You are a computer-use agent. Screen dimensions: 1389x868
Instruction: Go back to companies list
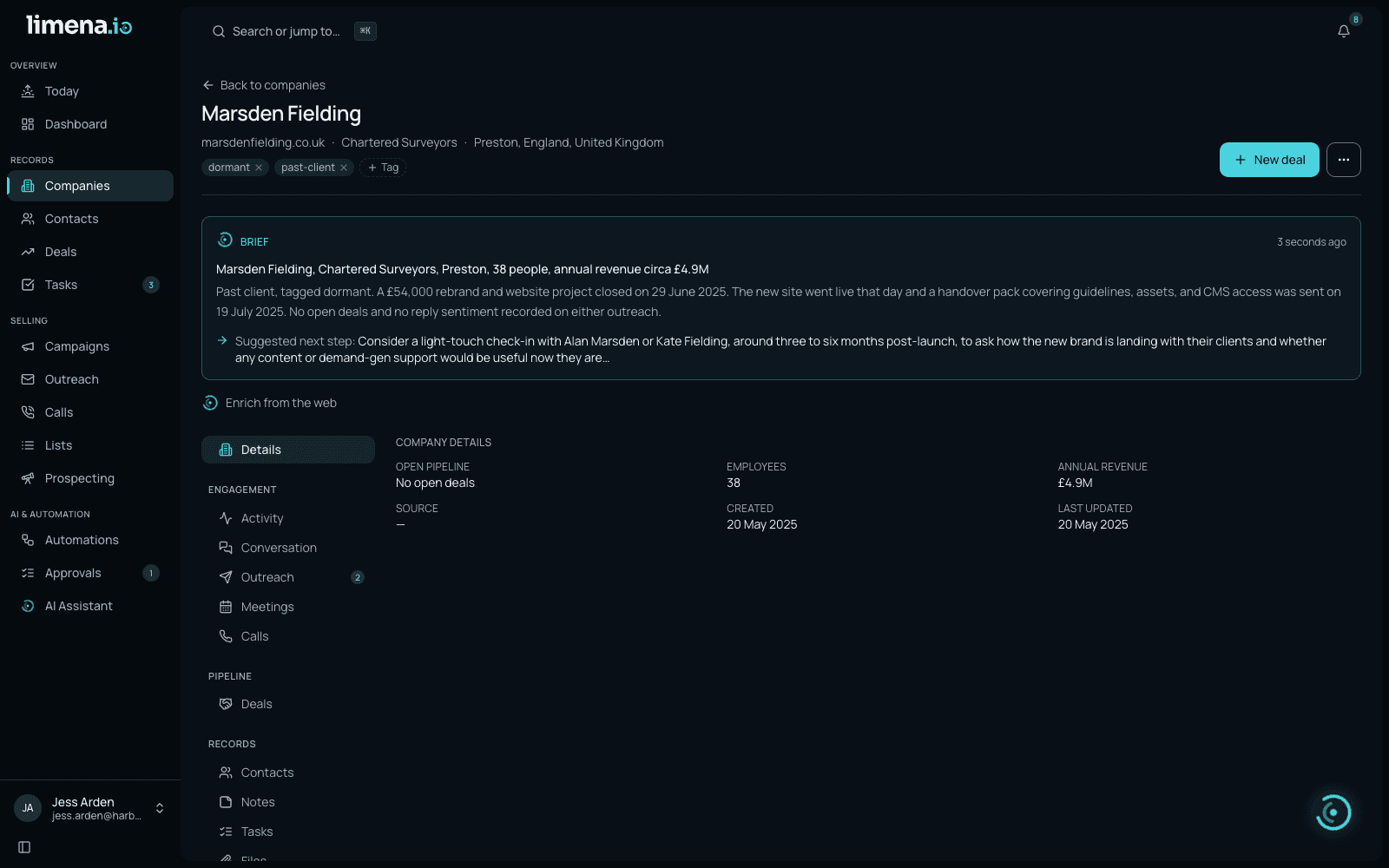pos(264,85)
